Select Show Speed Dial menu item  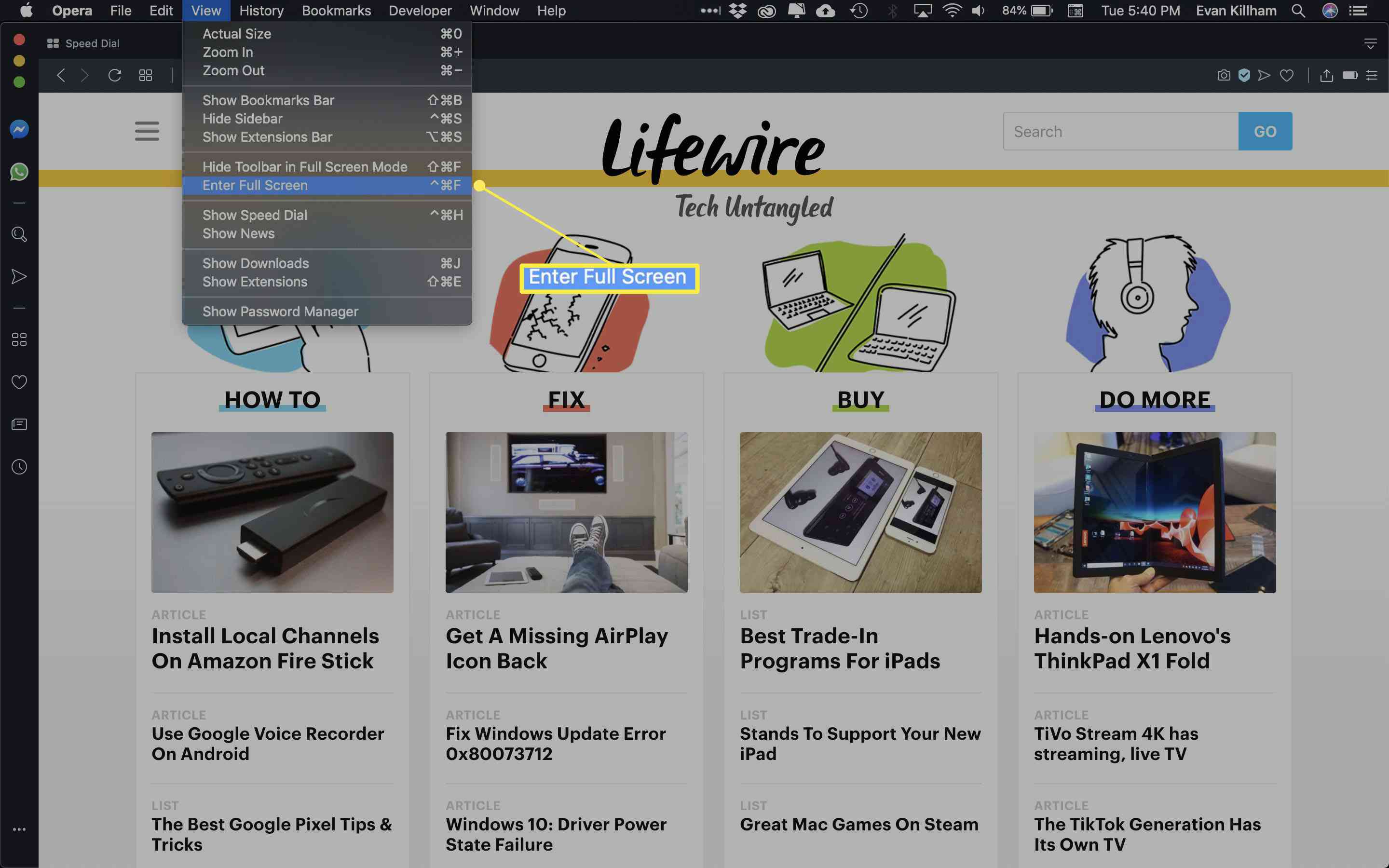tap(327, 215)
